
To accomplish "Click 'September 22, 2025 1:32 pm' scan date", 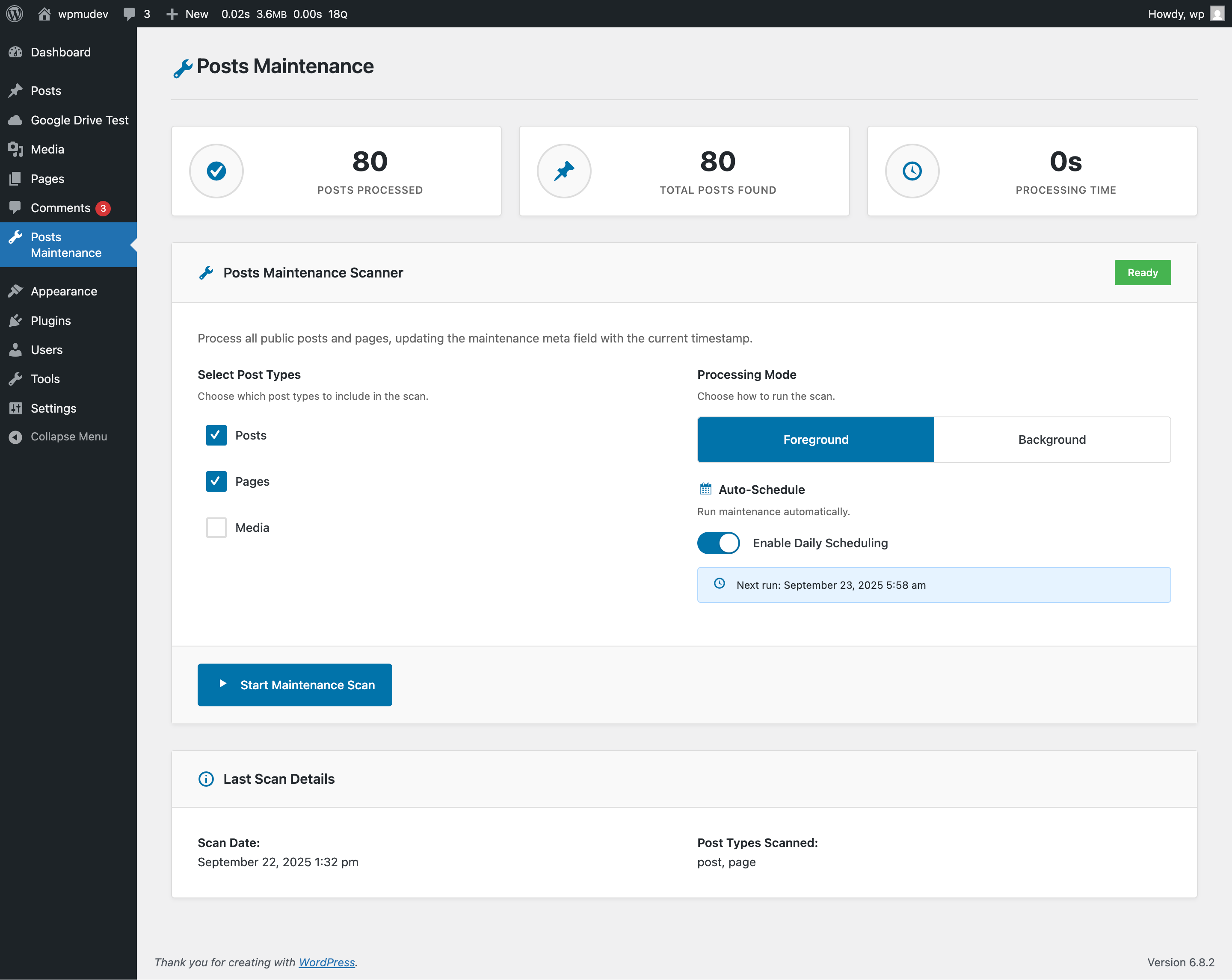I will (x=278, y=862).
